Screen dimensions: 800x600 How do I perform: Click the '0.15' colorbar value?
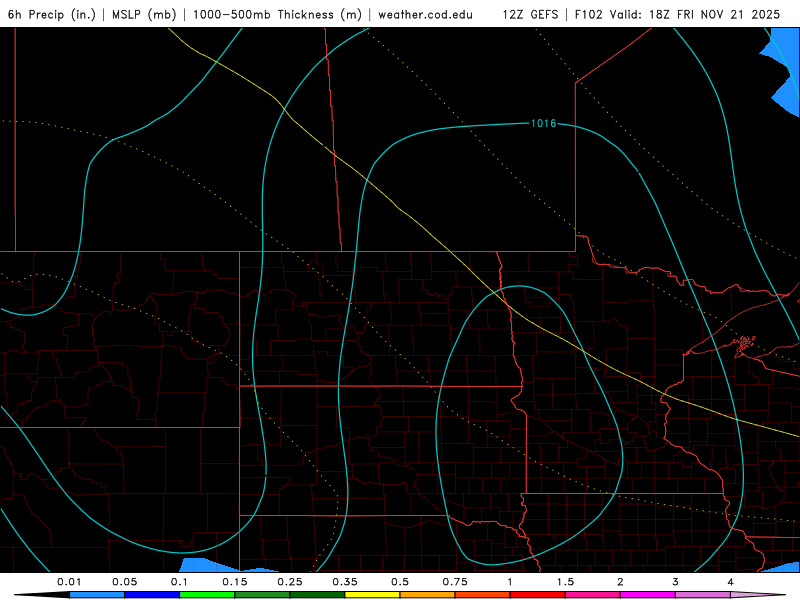click(x=235, y=582)
